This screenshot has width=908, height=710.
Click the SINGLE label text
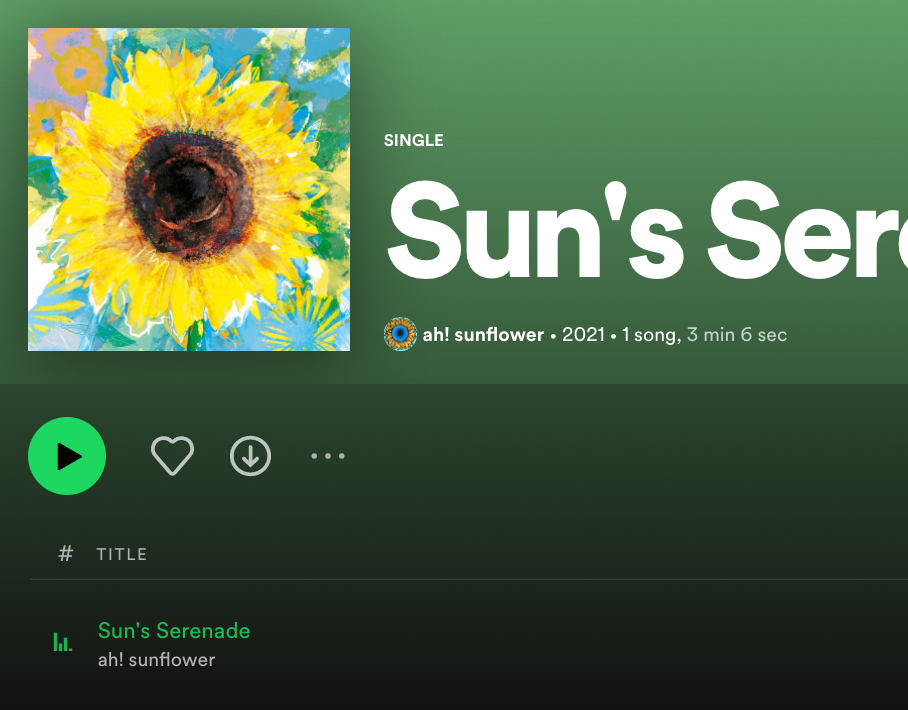coord(413,140)
